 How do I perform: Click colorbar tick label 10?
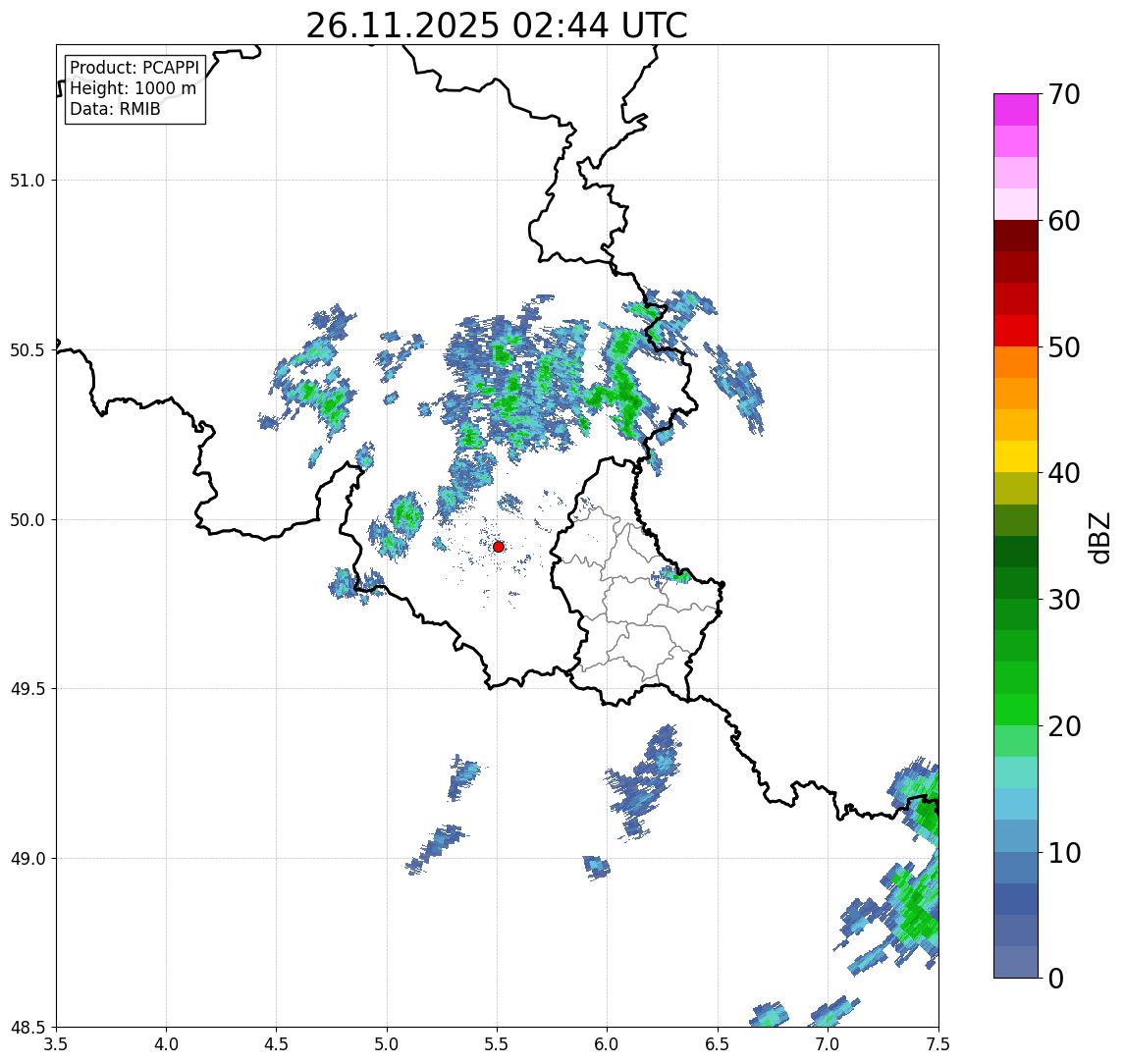tap(1064, 853)
